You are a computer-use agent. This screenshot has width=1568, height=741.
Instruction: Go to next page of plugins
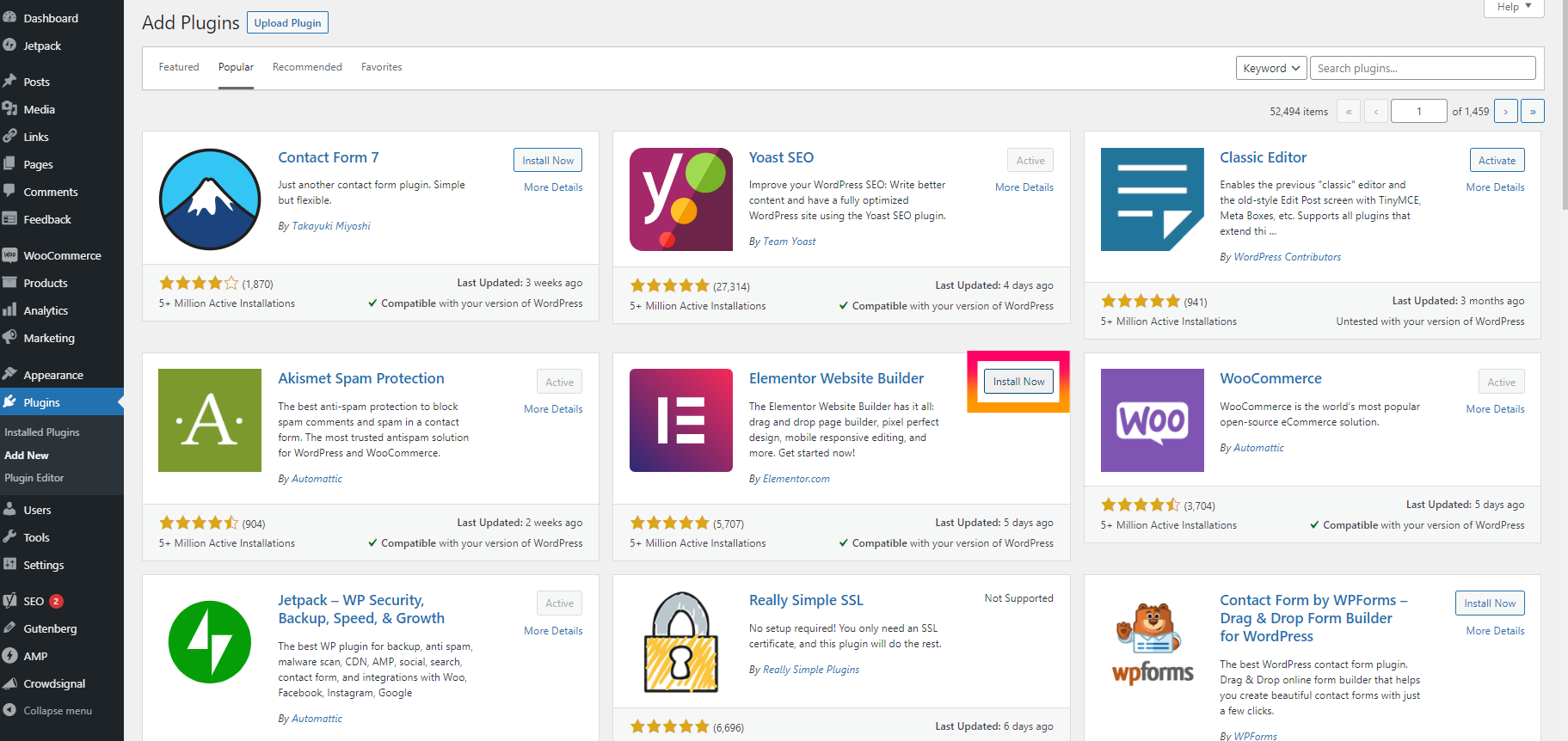point(1506,111)
